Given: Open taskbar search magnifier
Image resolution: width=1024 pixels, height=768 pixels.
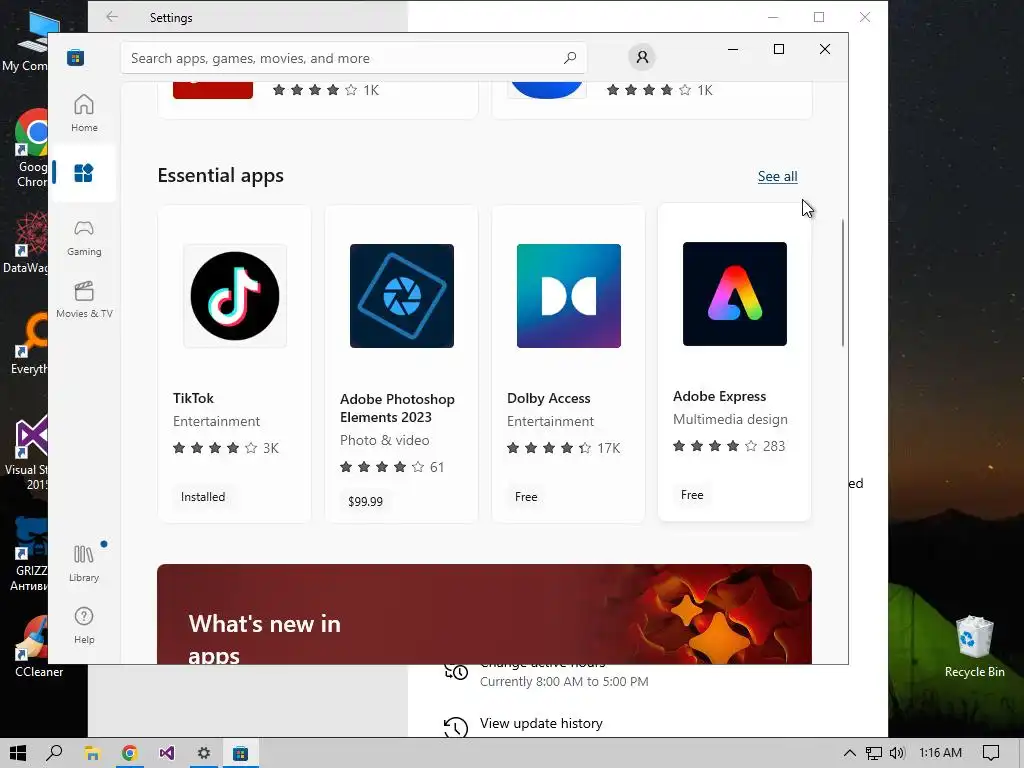Looking at the screenshot, I should point(54,753).
